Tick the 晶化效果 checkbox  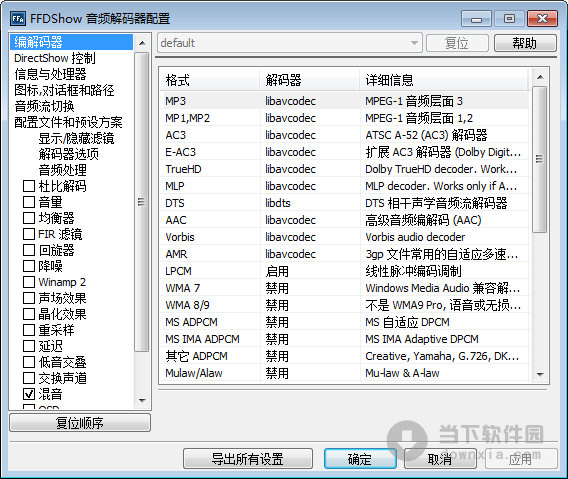click(29, 314)
